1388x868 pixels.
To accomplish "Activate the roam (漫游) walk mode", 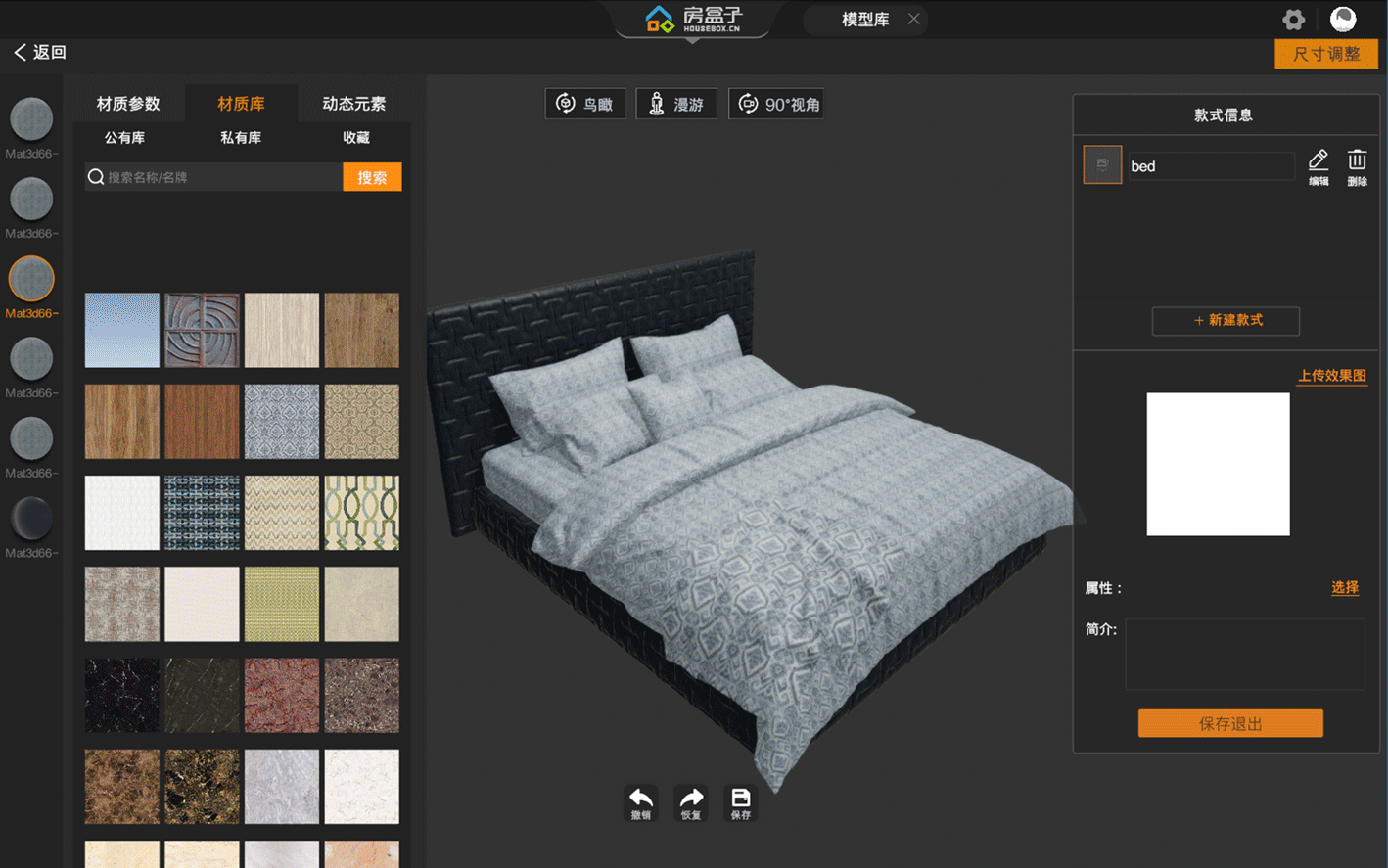I will [676, 104].
